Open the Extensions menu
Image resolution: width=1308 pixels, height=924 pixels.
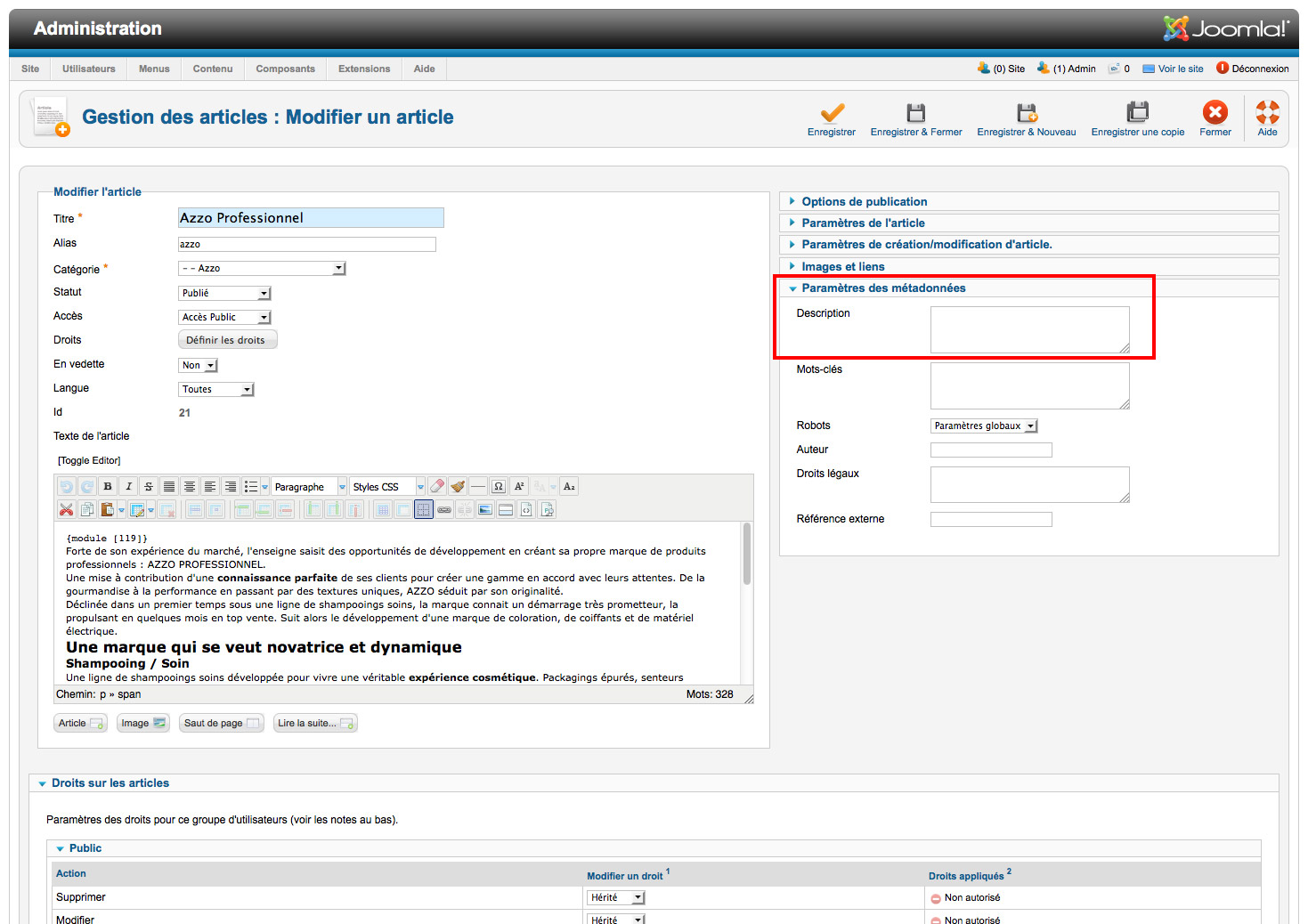click(x=364, y=69)
